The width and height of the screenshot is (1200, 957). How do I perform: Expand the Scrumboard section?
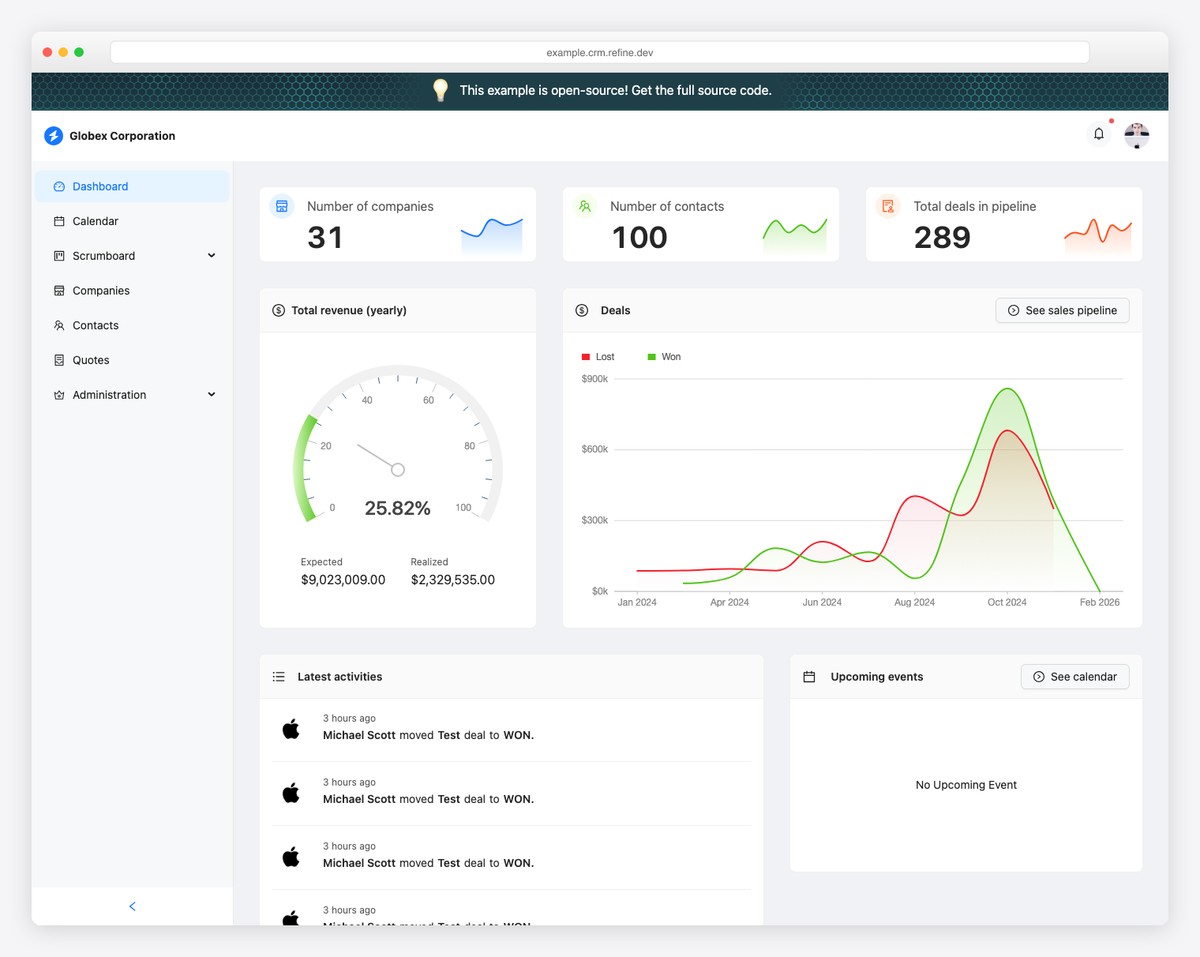pyautogui.click(x=211, y=255)
